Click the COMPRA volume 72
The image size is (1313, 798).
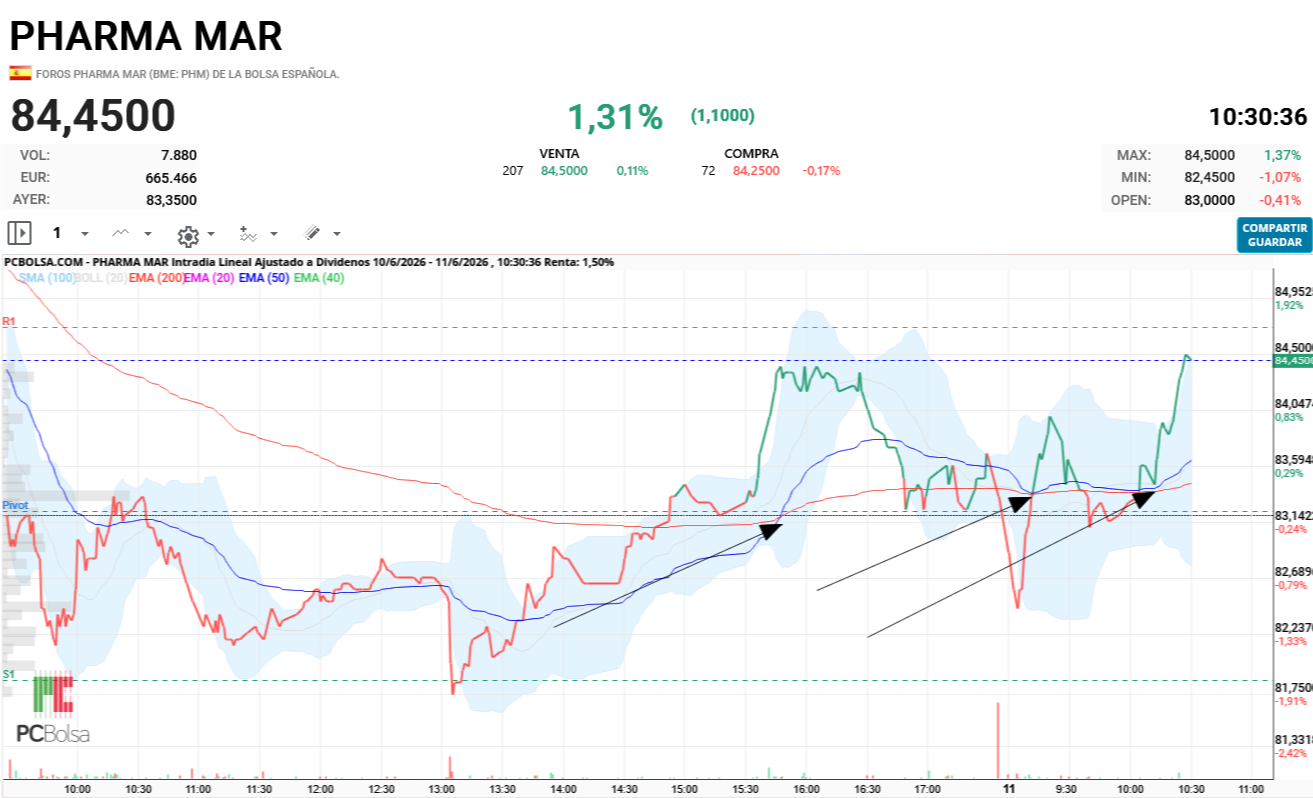[709, 171]
